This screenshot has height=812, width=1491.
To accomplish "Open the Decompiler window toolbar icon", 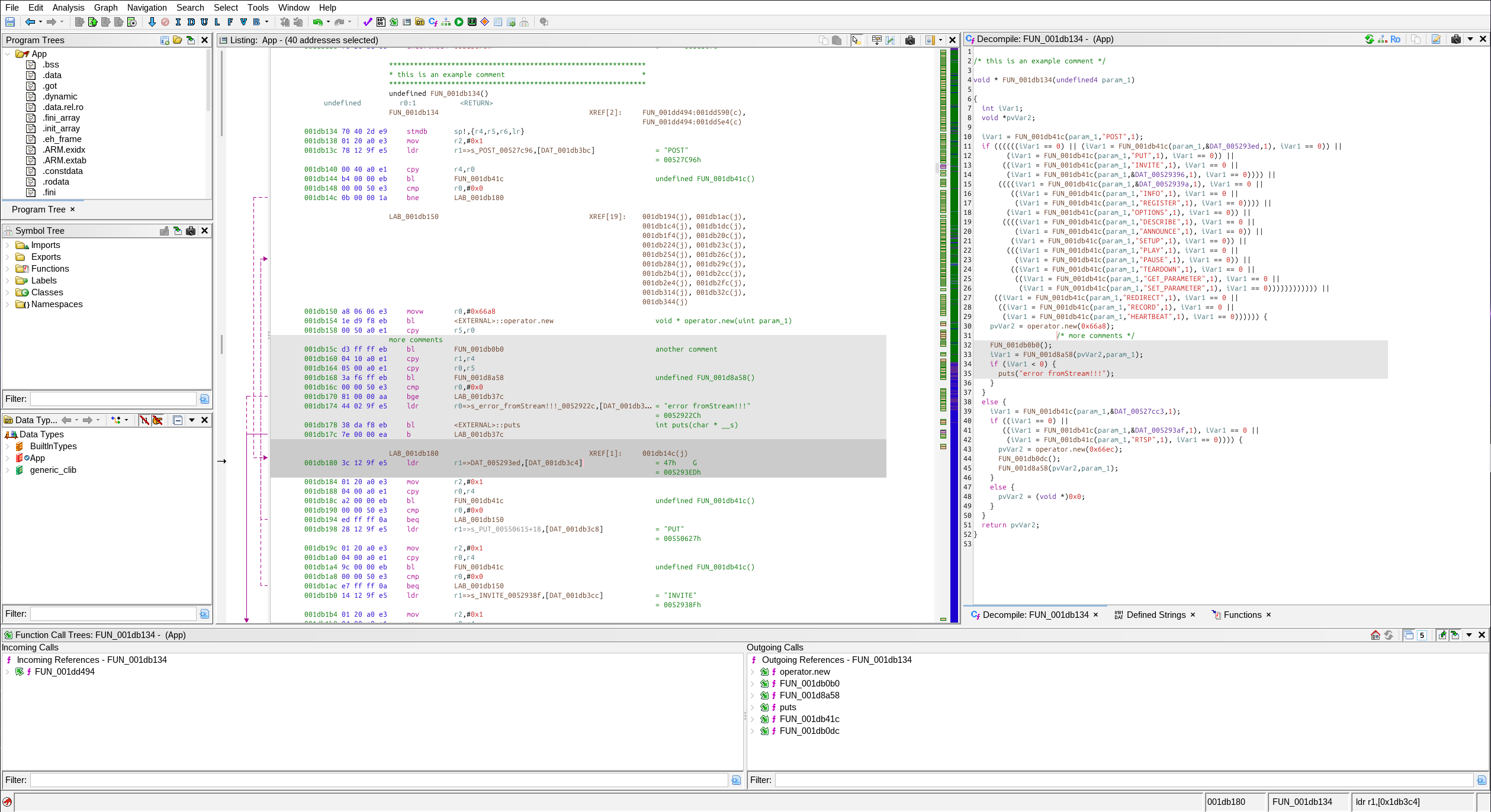I will click(433, 22).
